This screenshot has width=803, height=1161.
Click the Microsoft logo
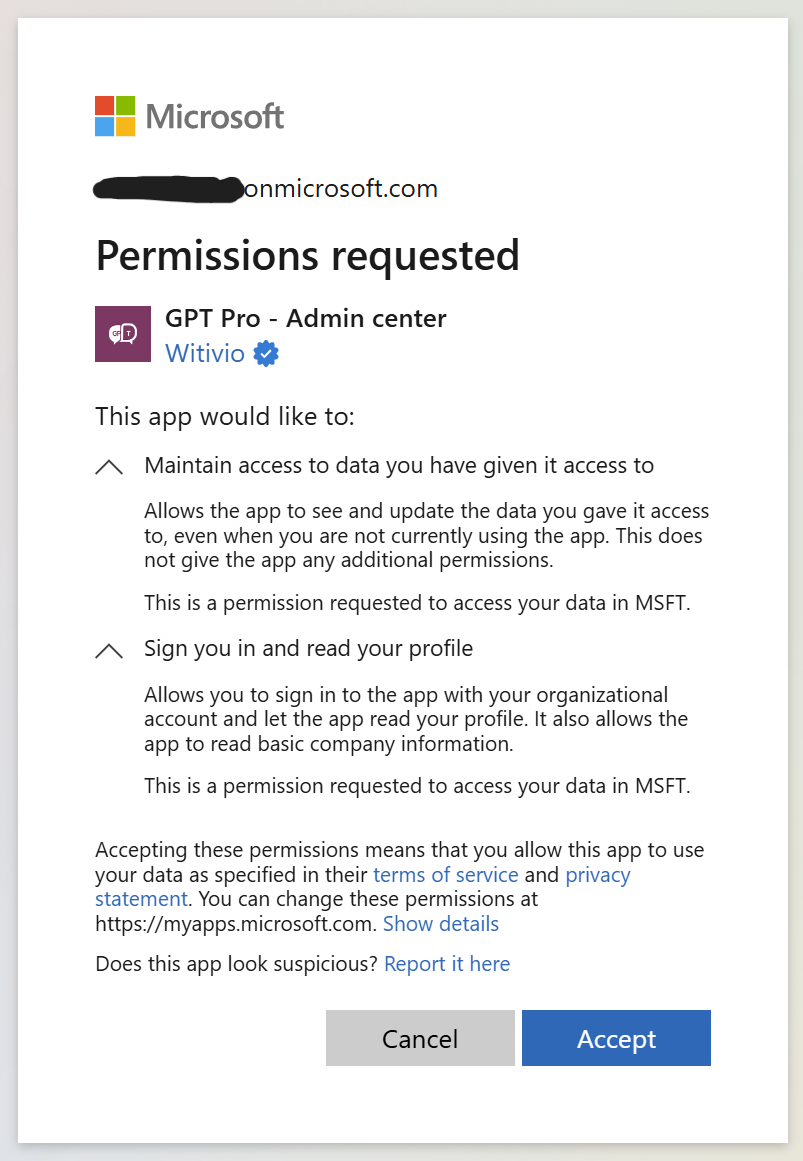(188, 115)
